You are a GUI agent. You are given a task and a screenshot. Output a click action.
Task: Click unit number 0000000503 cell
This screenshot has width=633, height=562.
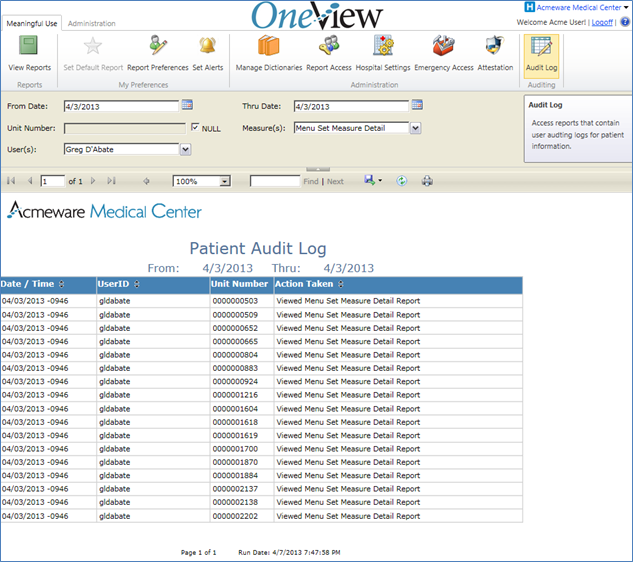241,301
